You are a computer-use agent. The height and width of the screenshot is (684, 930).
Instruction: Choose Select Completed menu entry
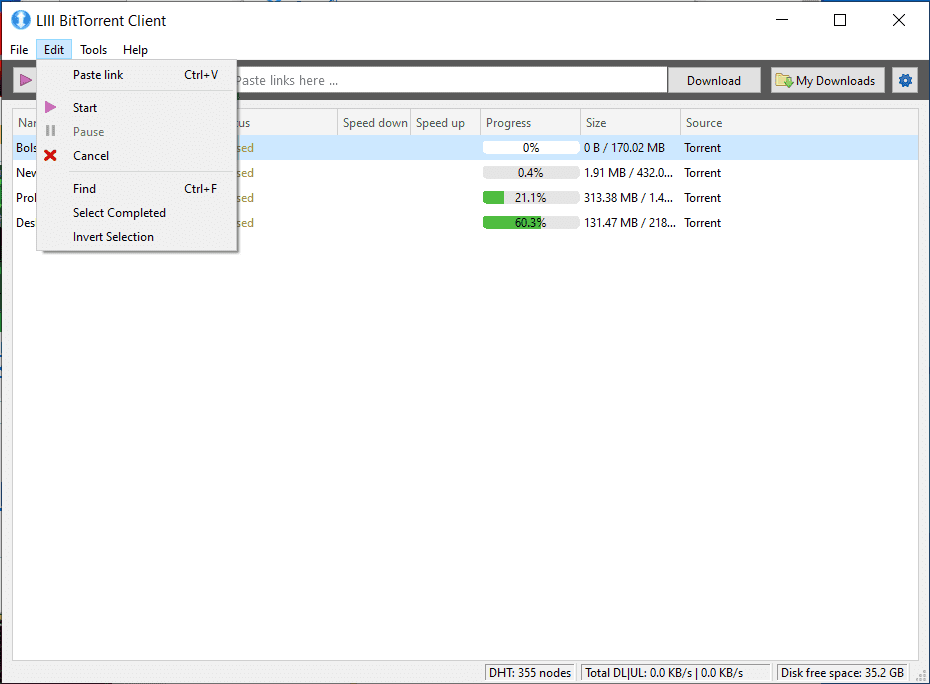[137, 212]
